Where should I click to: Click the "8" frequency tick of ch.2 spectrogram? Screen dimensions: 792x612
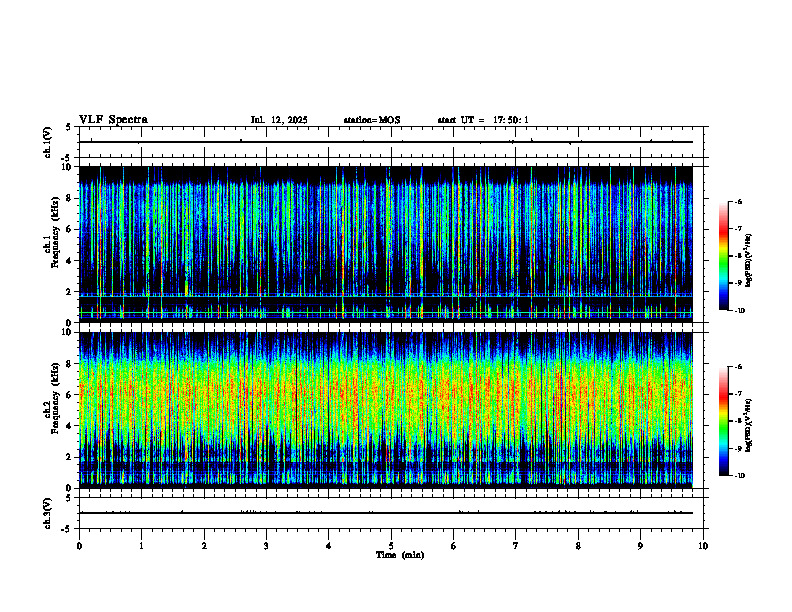(x=70, y=364)
